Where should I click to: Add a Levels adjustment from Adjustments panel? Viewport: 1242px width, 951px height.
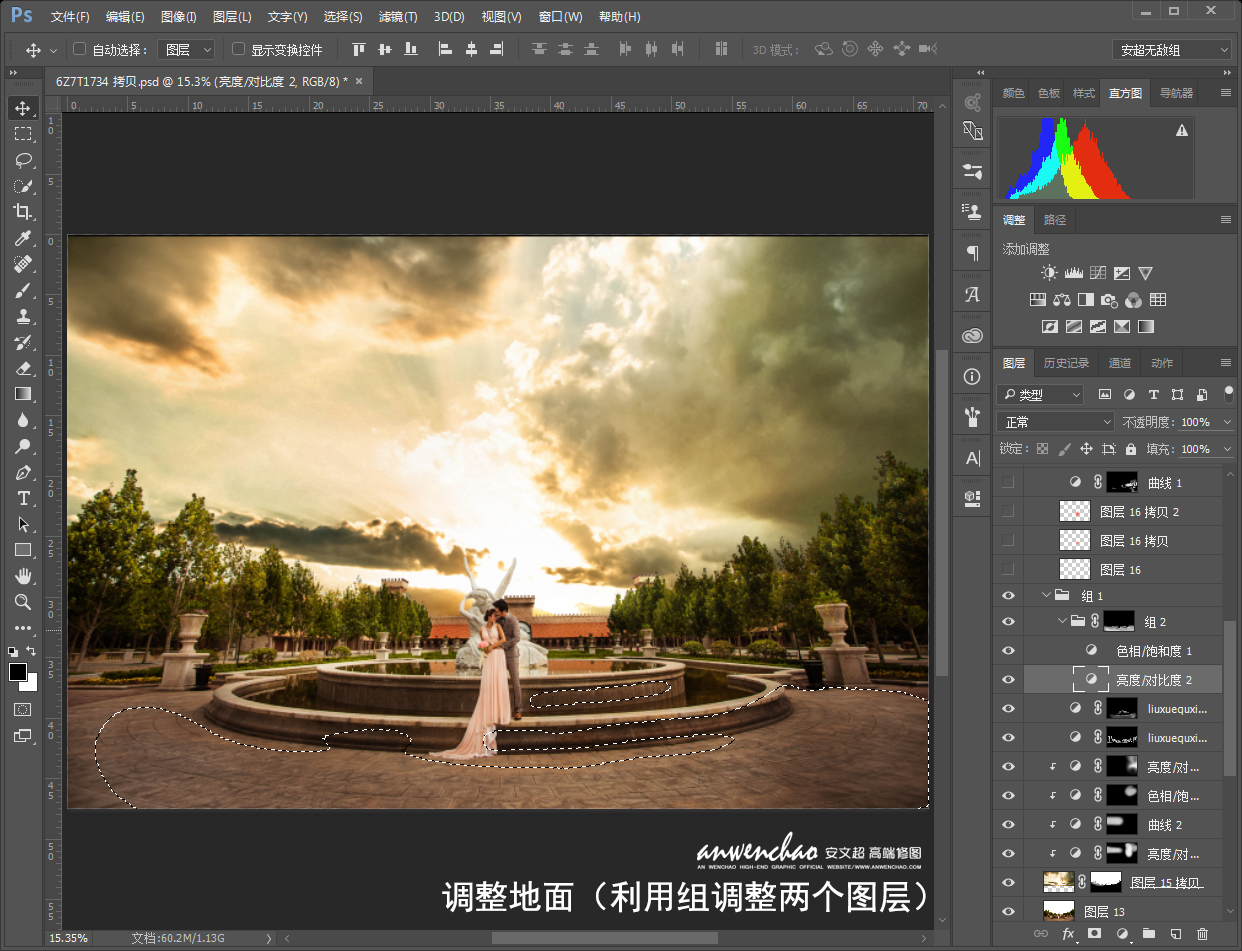tap(1073, 273)
